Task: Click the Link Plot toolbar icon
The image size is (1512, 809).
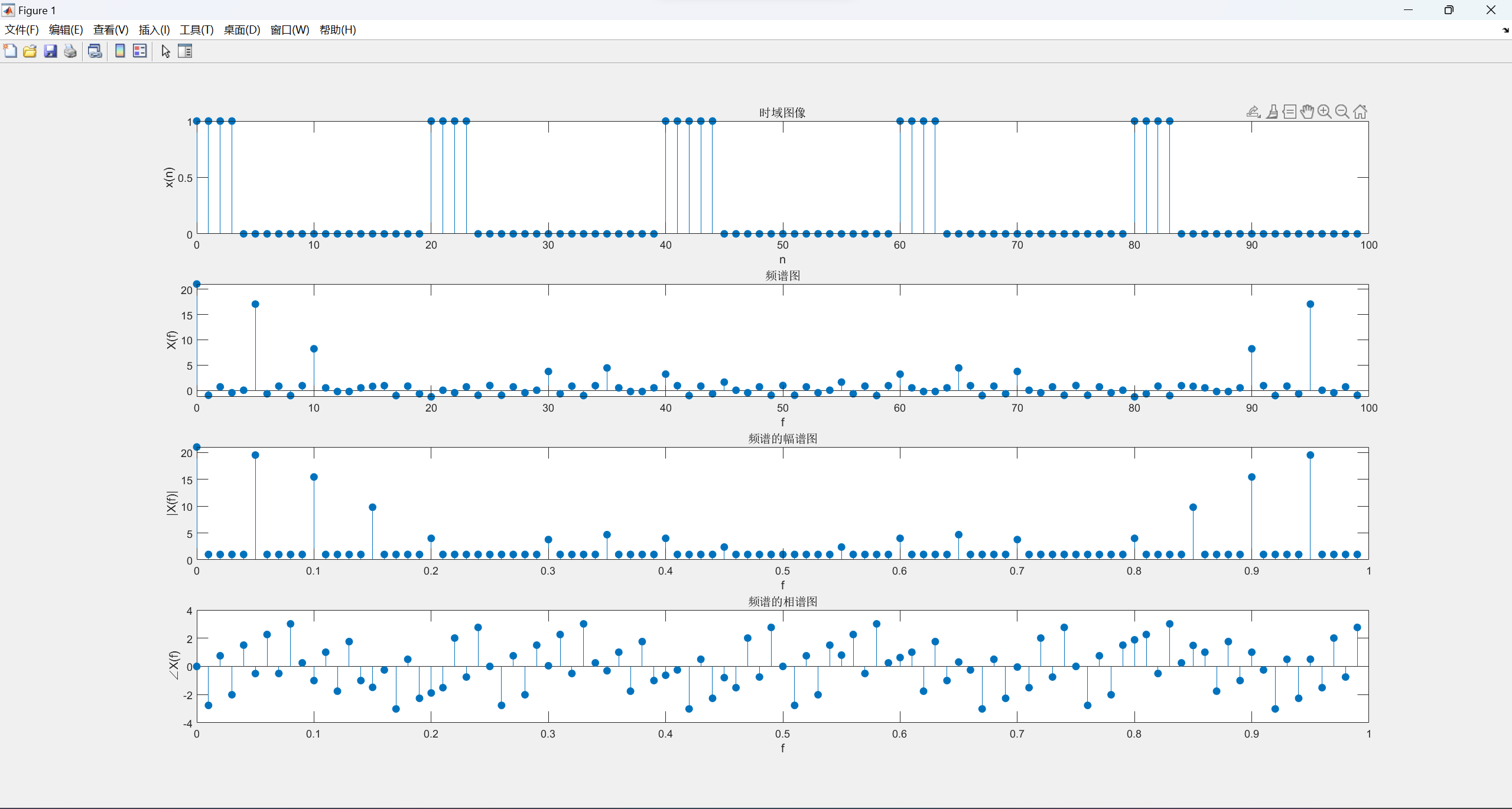Action: (95, 51)
